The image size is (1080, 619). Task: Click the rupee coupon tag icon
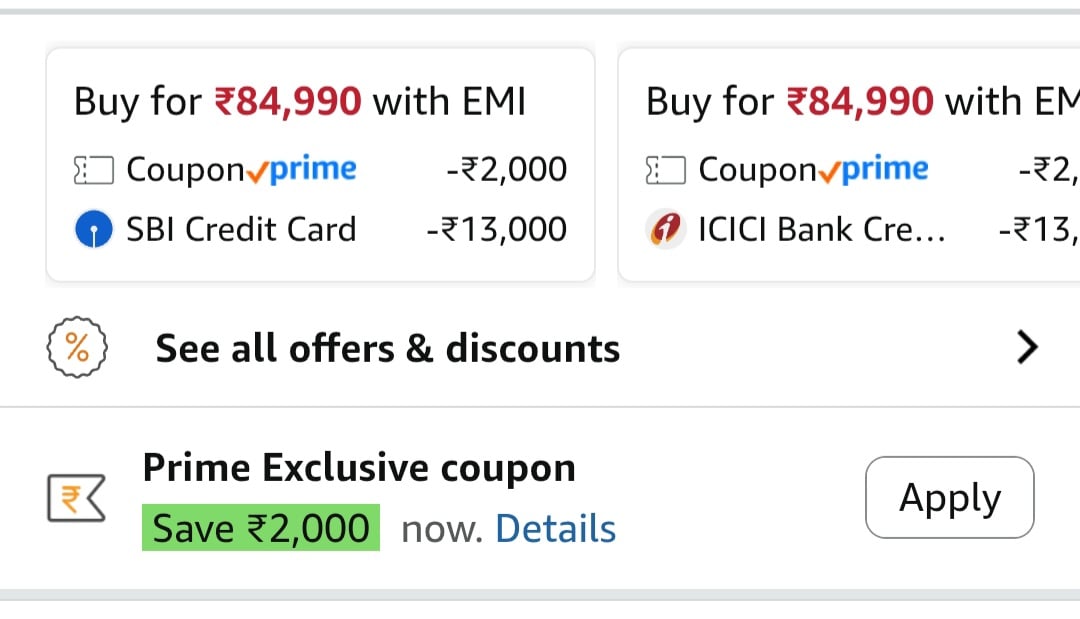76,498
